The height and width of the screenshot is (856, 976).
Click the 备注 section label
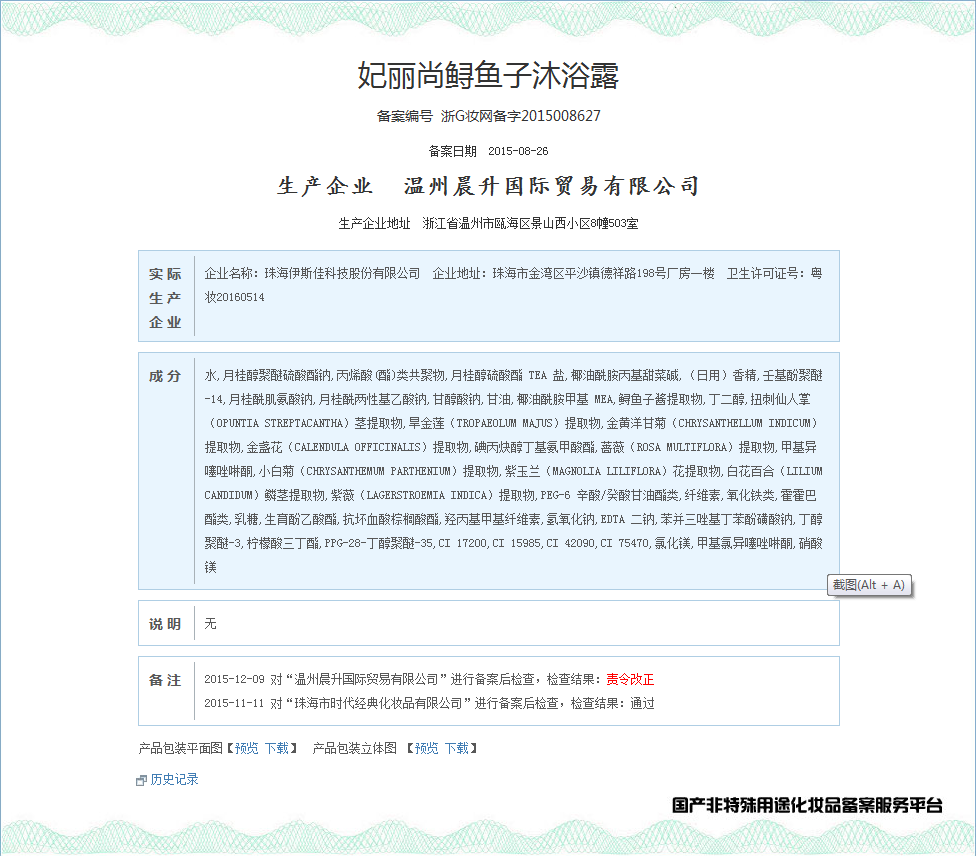pyautogui.click(x=165, y=680)
